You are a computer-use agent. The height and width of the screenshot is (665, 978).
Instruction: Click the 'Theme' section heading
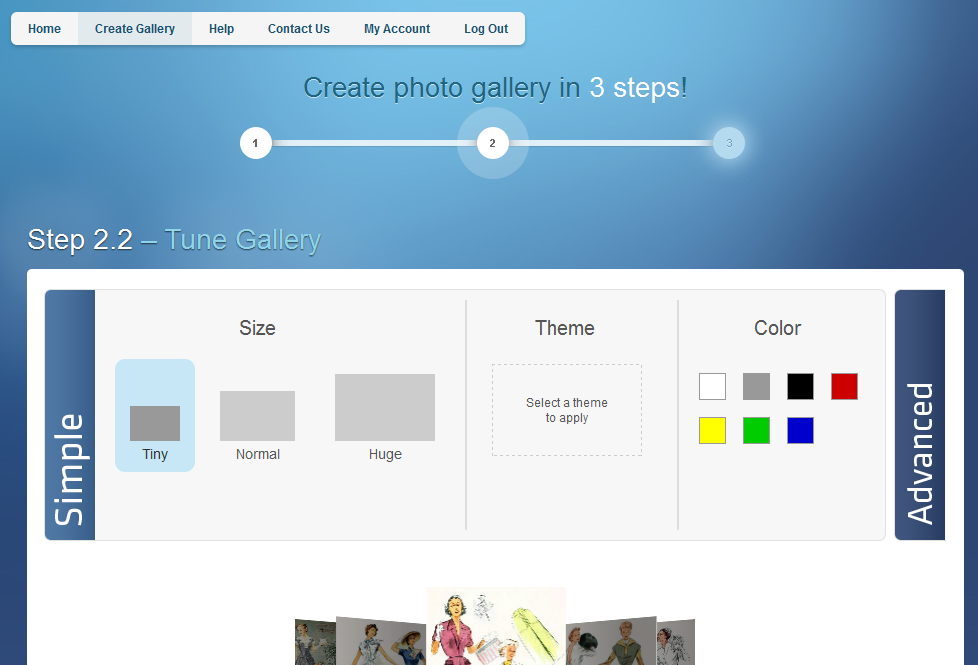(x=565, y=328)
